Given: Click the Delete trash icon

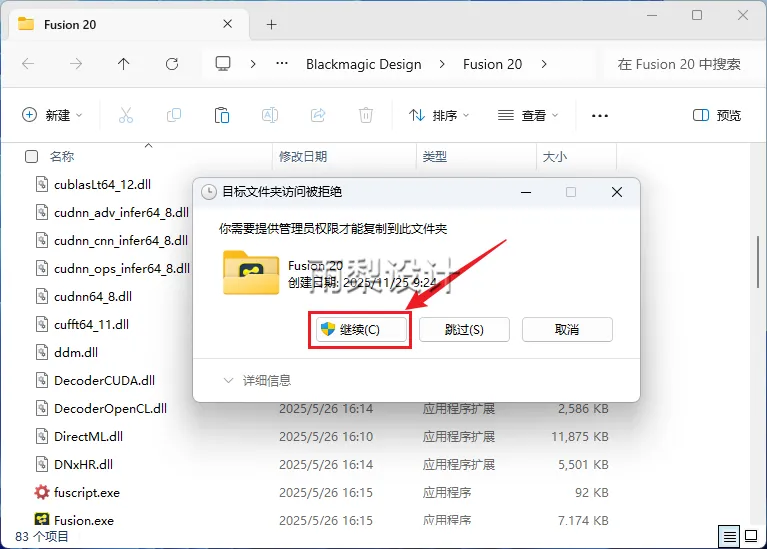Looking at the screenshot, I should coord(366,115).
